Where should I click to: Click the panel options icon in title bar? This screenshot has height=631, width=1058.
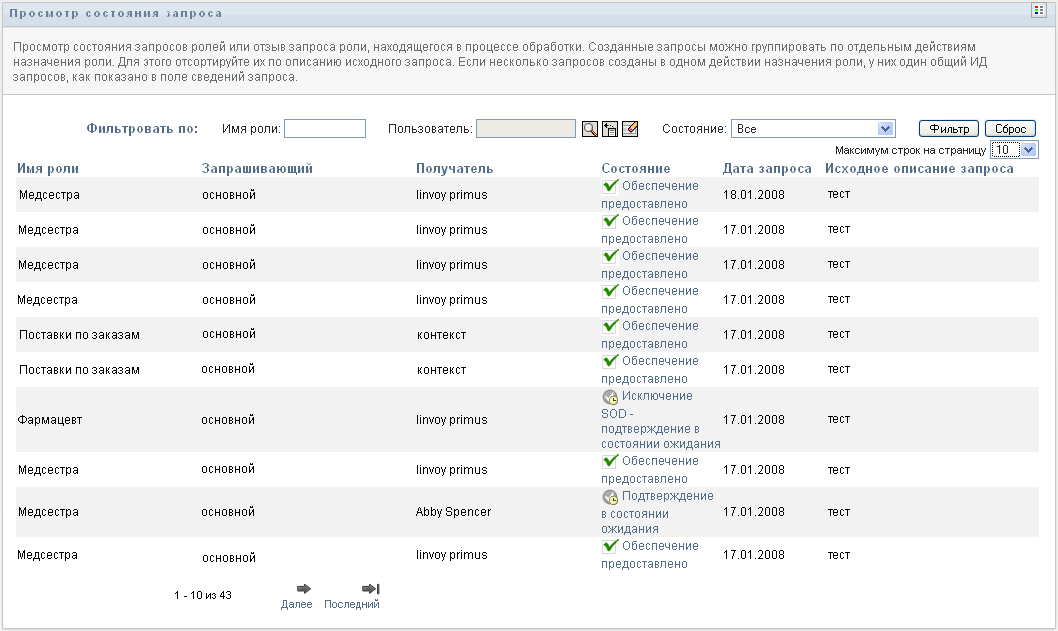(1038, 10)
